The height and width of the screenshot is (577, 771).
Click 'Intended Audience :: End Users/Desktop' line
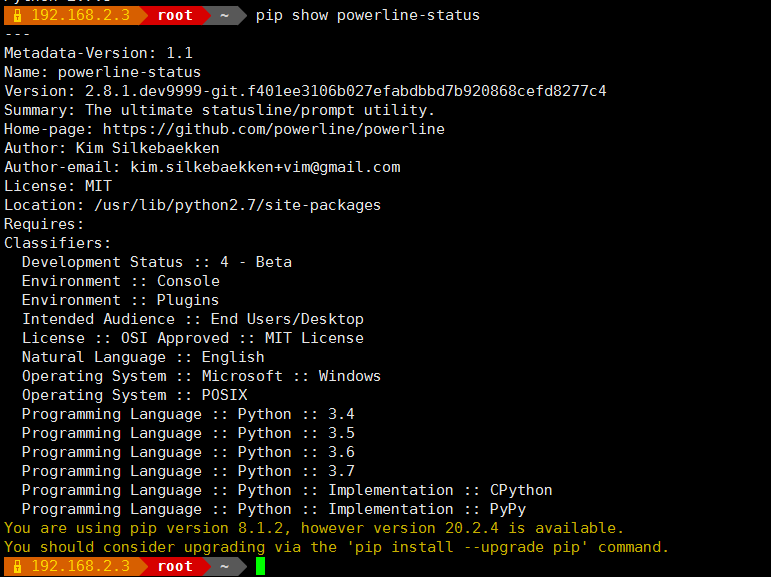193,319
